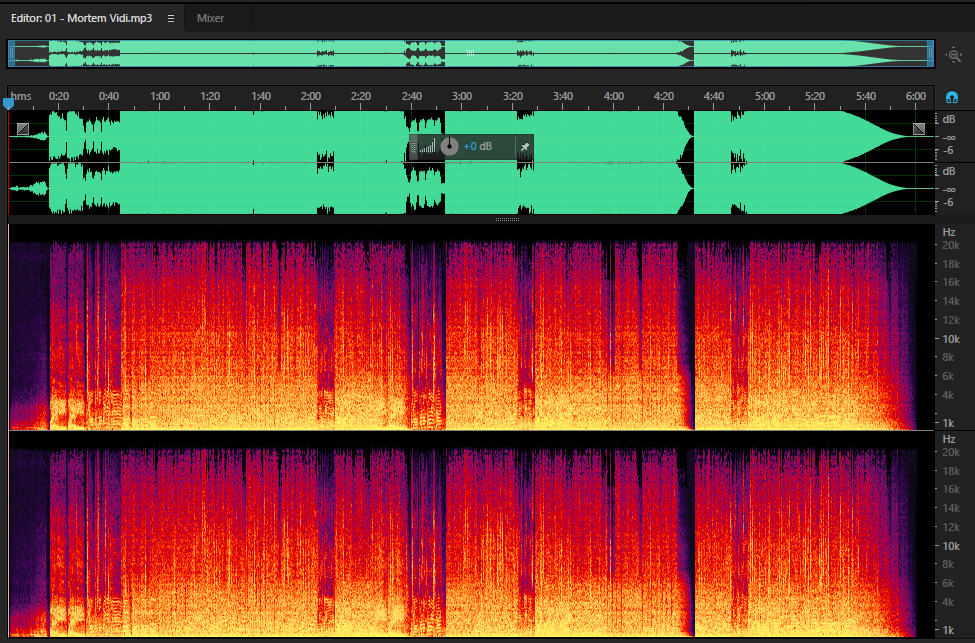Click the navigator's right zoom handle
This screenshot has height=643, width=975.
click(x=930, y=53)
